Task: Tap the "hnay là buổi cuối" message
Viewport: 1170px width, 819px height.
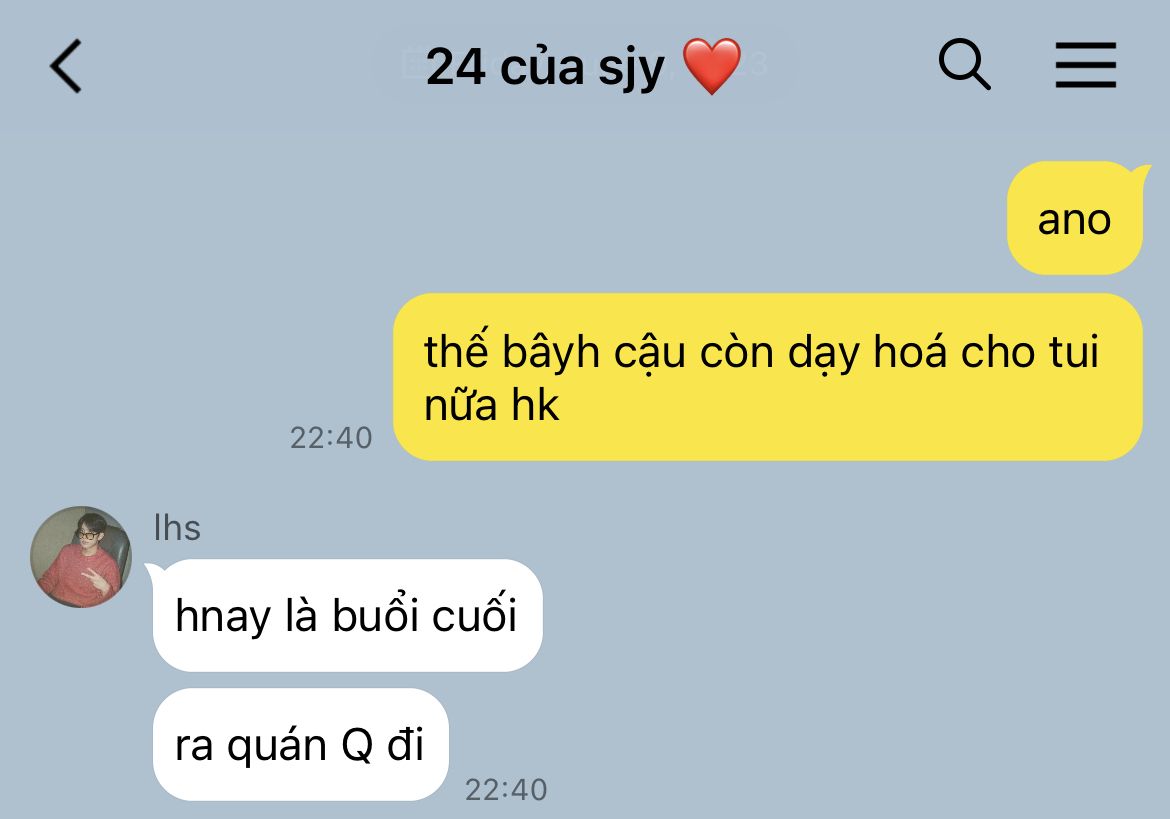Action: 347,615
